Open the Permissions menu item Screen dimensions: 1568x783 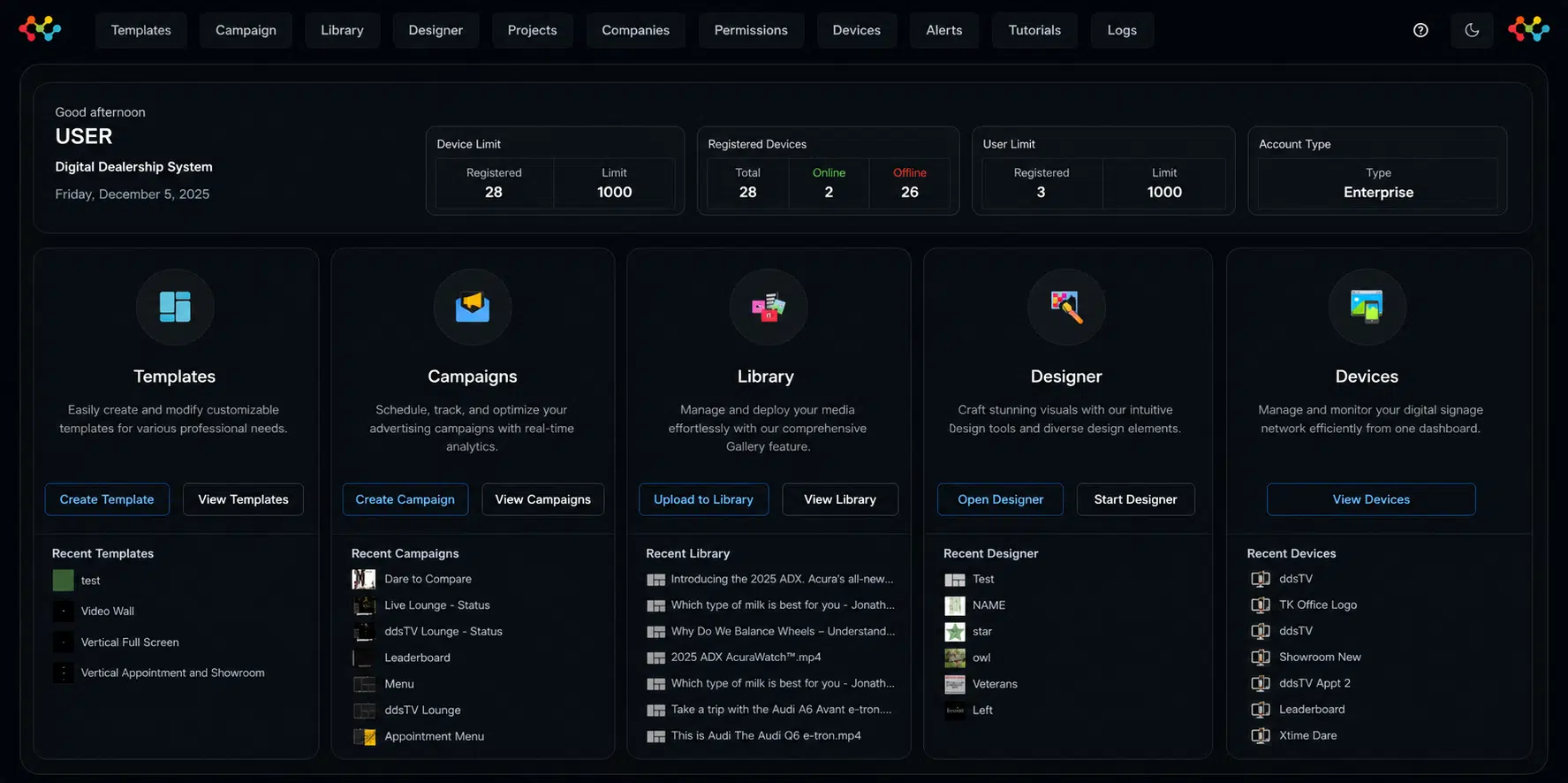pos(751,30)
